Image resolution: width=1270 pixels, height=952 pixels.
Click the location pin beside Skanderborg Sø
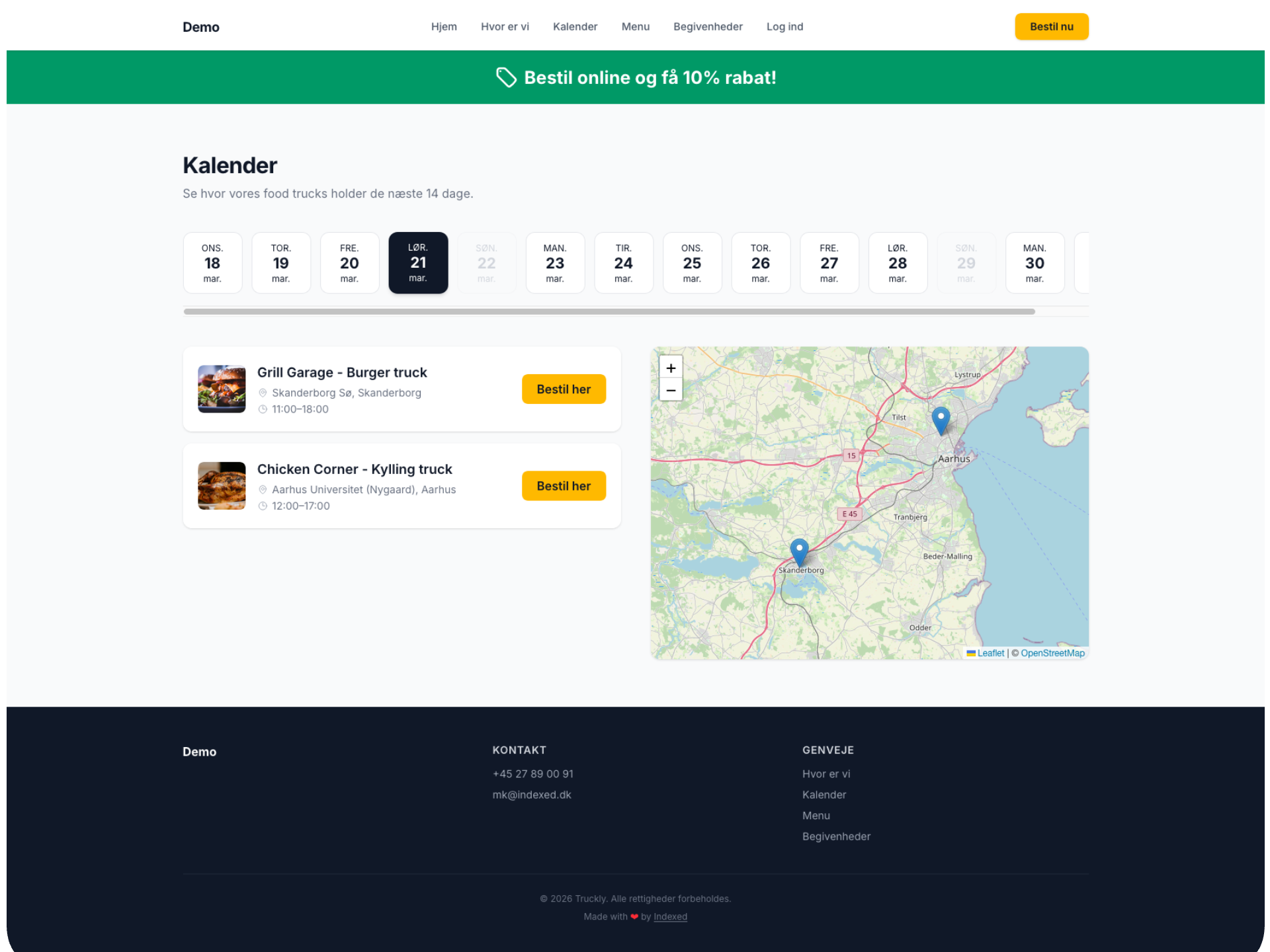tap(263, 393)
